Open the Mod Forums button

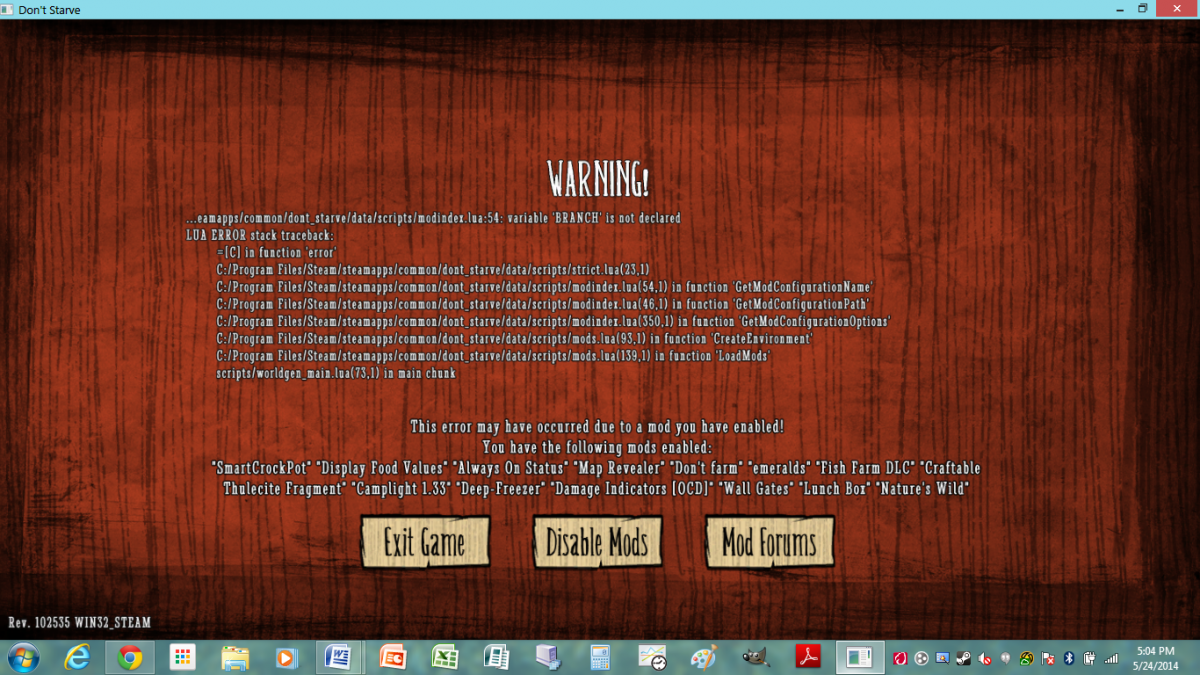coord(769,543)
